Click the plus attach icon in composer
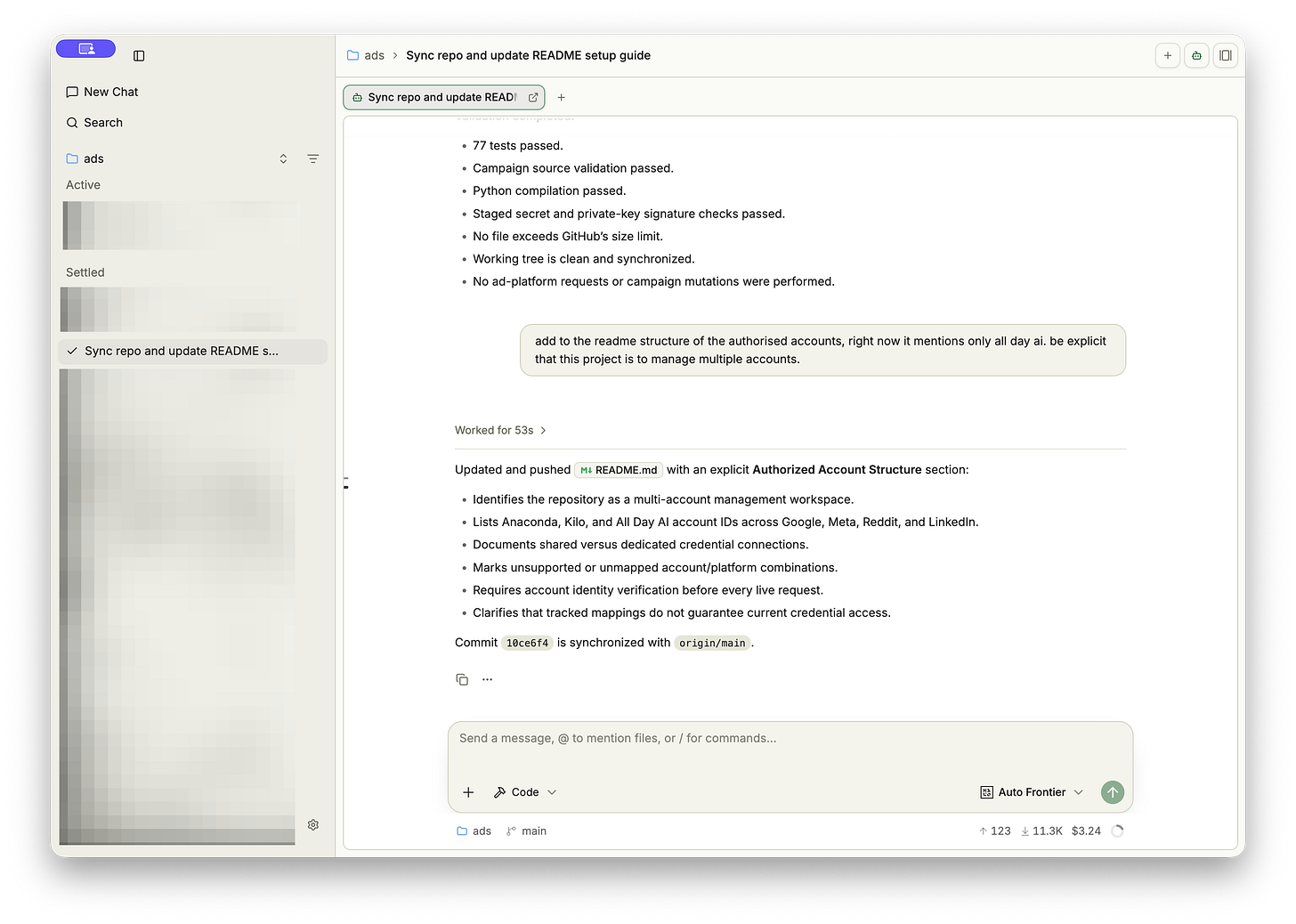This screenshot has height=924, width=1296. point(468,792)
